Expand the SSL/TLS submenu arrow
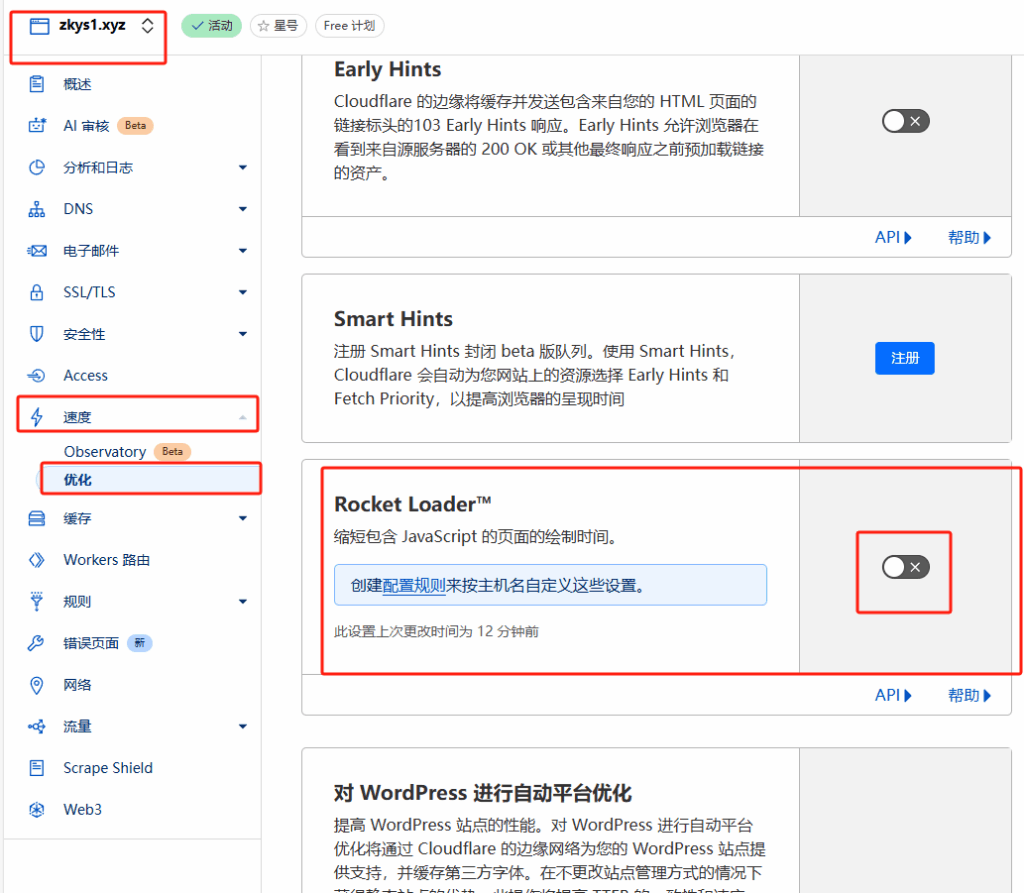Image resolution: width=1024 pixels, height=893 pixels. pos(243,293)
